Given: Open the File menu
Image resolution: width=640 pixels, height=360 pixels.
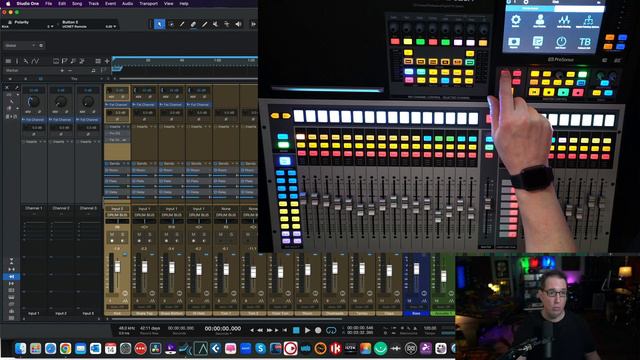Looking at the screenshot, I should [x=48, y=4].
